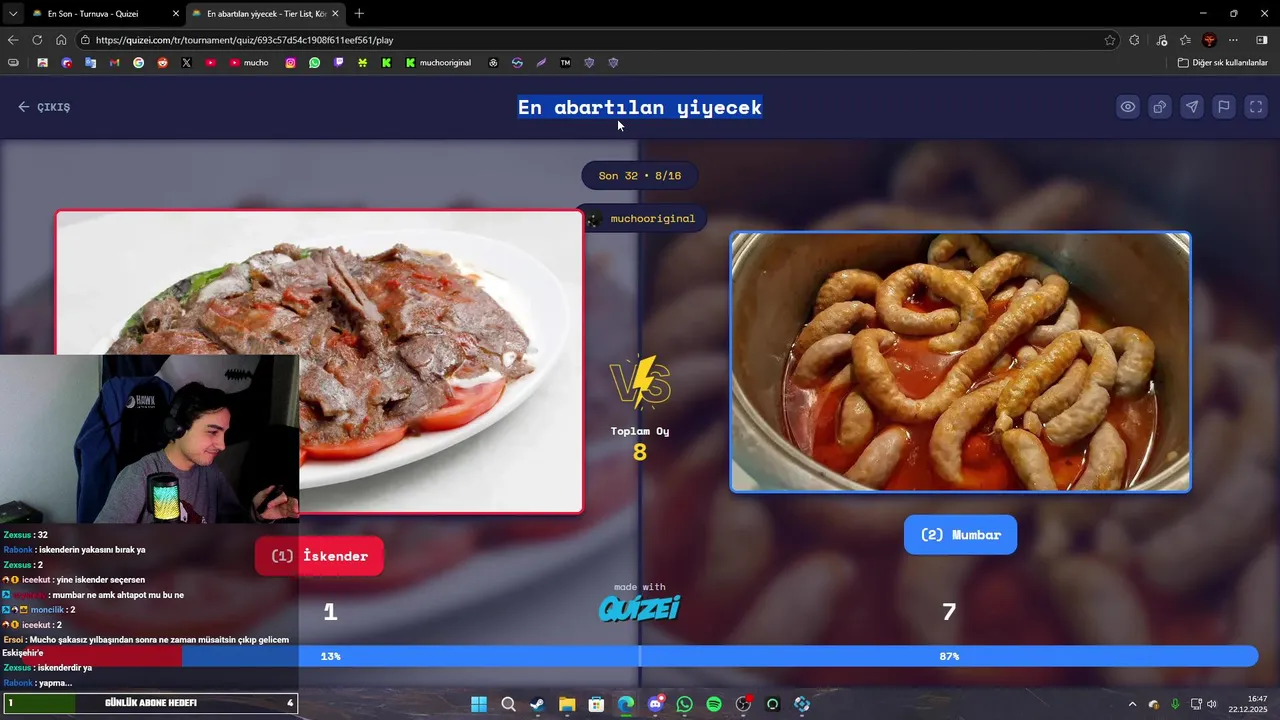Image resolution: width=1280 pixels, height=720 pixels.
Task: Reload the page
Action: click(37, 40)
